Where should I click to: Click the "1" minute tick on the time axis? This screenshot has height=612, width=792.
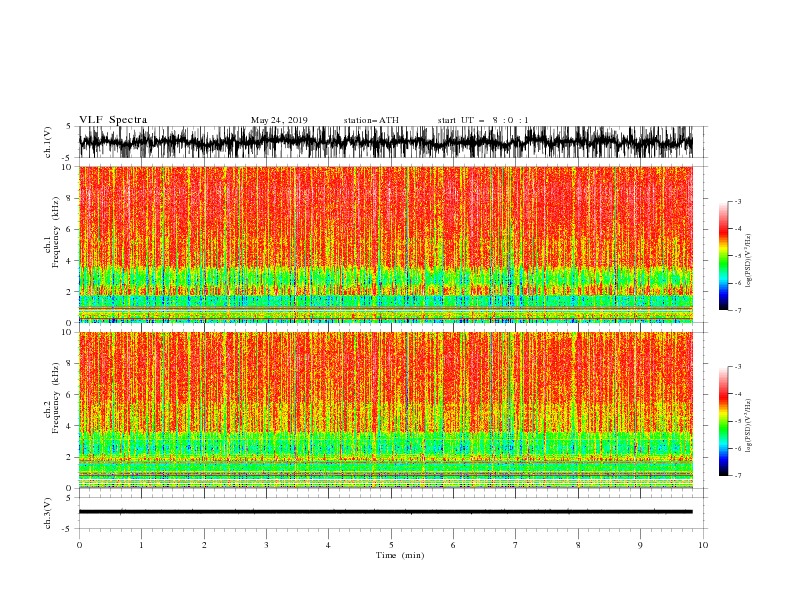tap(141, 545)
